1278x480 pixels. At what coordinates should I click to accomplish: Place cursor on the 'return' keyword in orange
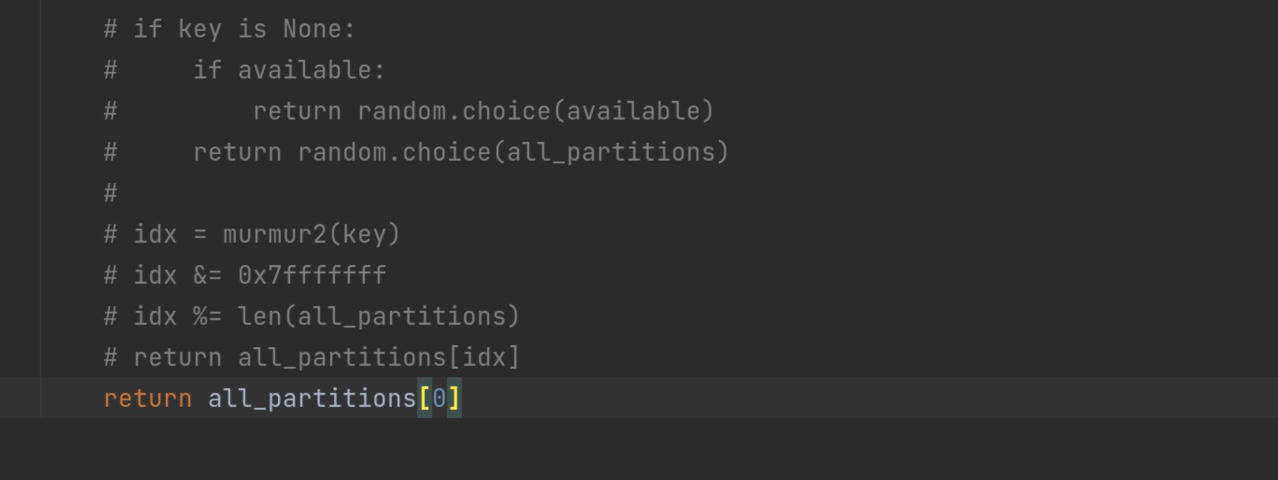coord(147,398)
